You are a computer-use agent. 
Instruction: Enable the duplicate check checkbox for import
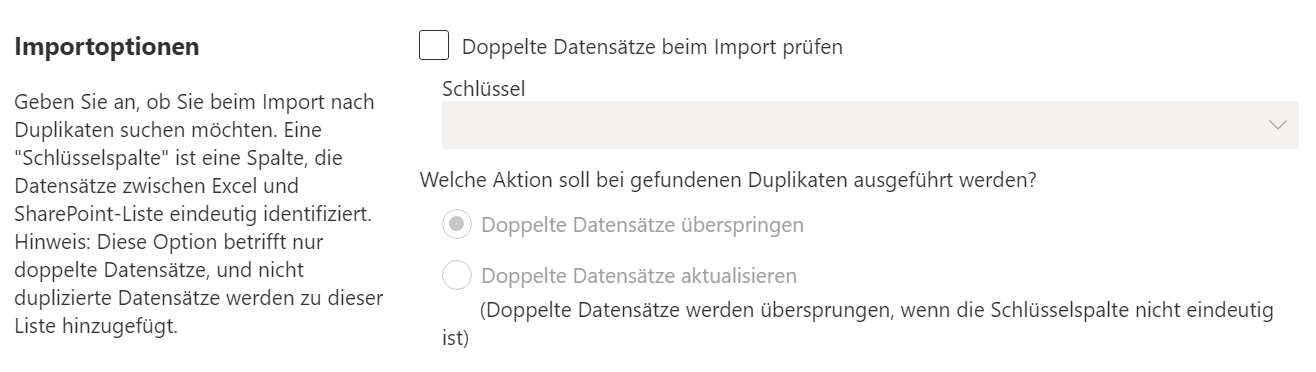click(x=434, y=46)
